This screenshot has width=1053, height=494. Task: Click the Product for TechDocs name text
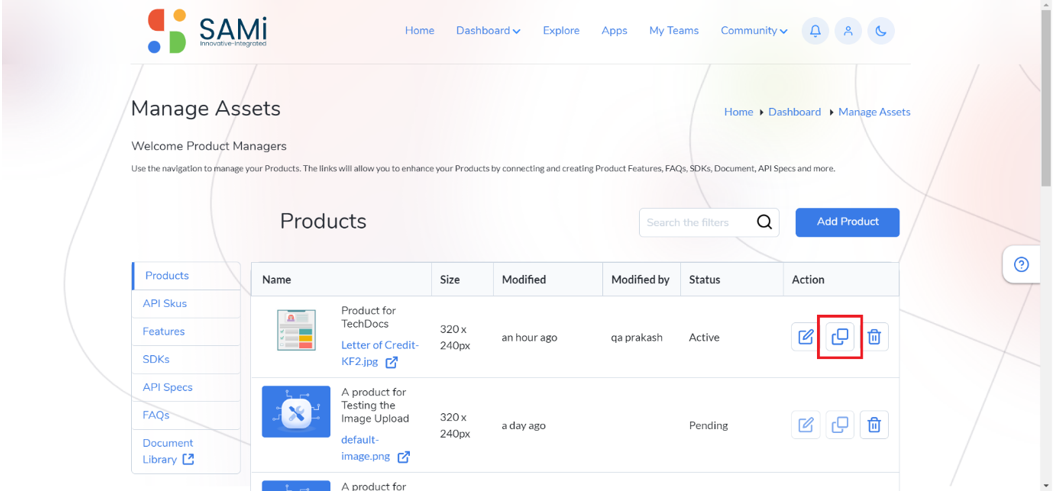(369, 317)
